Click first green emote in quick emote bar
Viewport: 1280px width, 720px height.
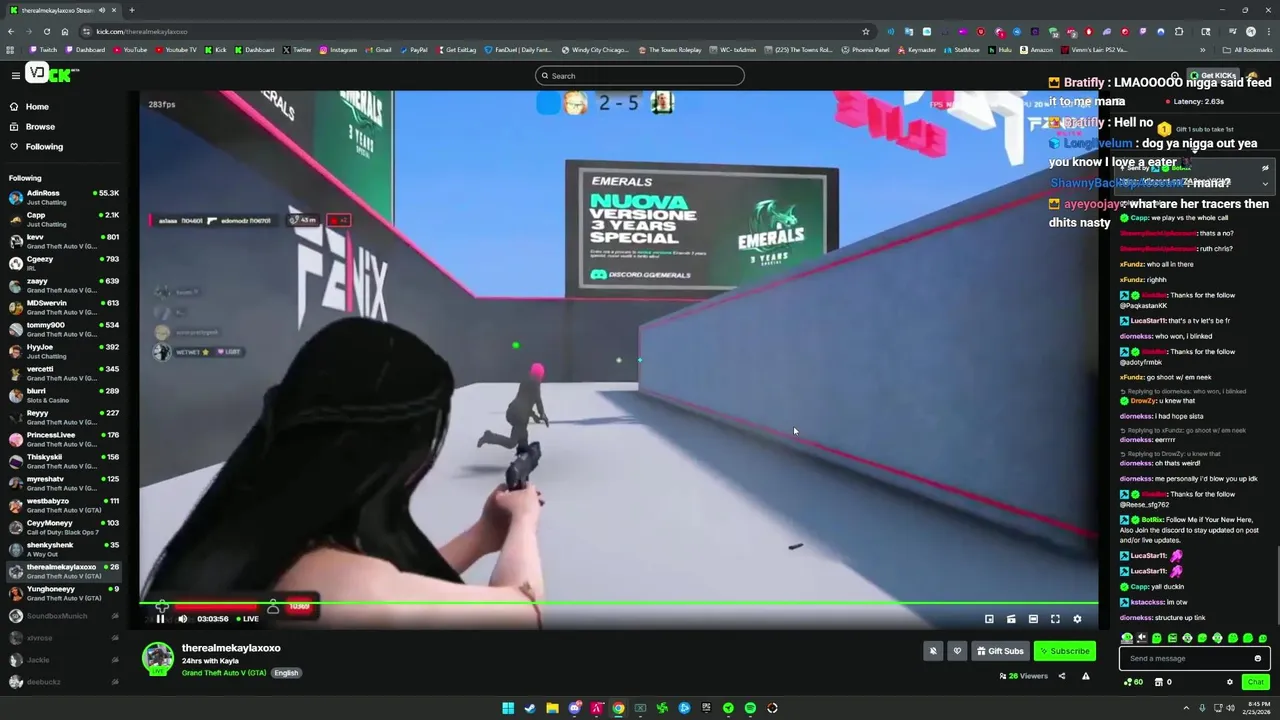(1127, 638)
